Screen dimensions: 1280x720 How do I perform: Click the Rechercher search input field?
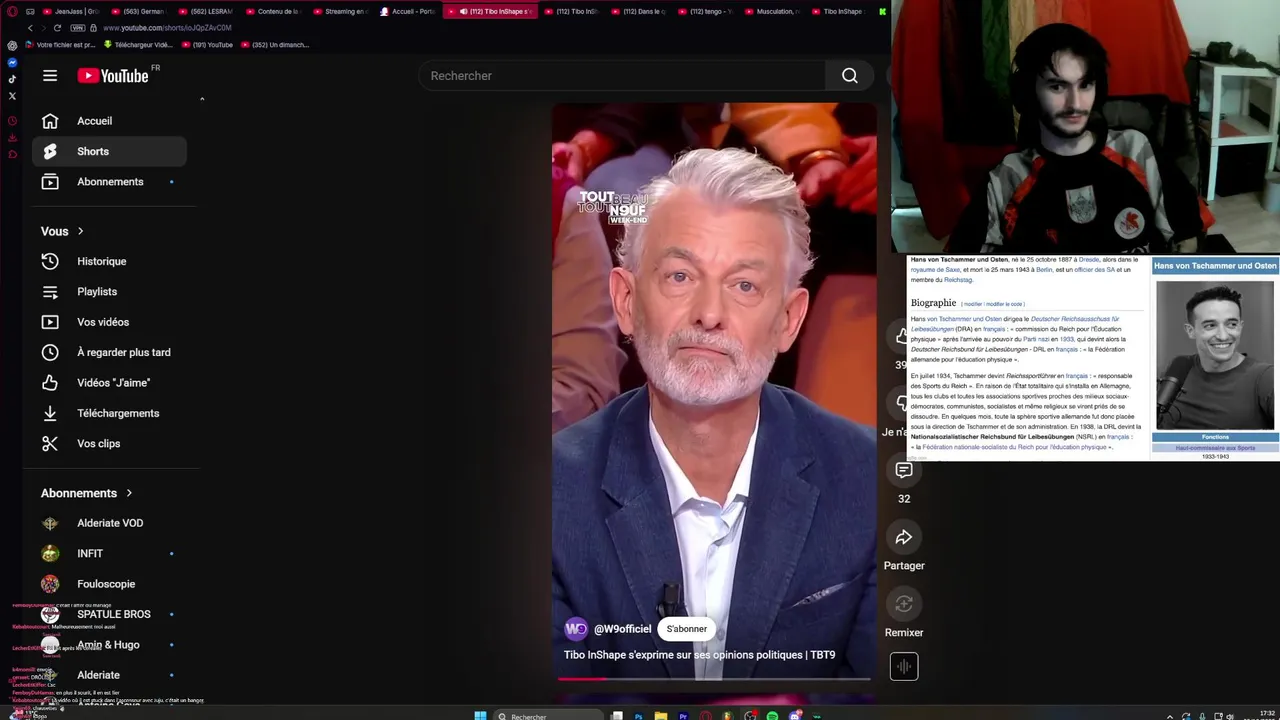pos(623,76)
